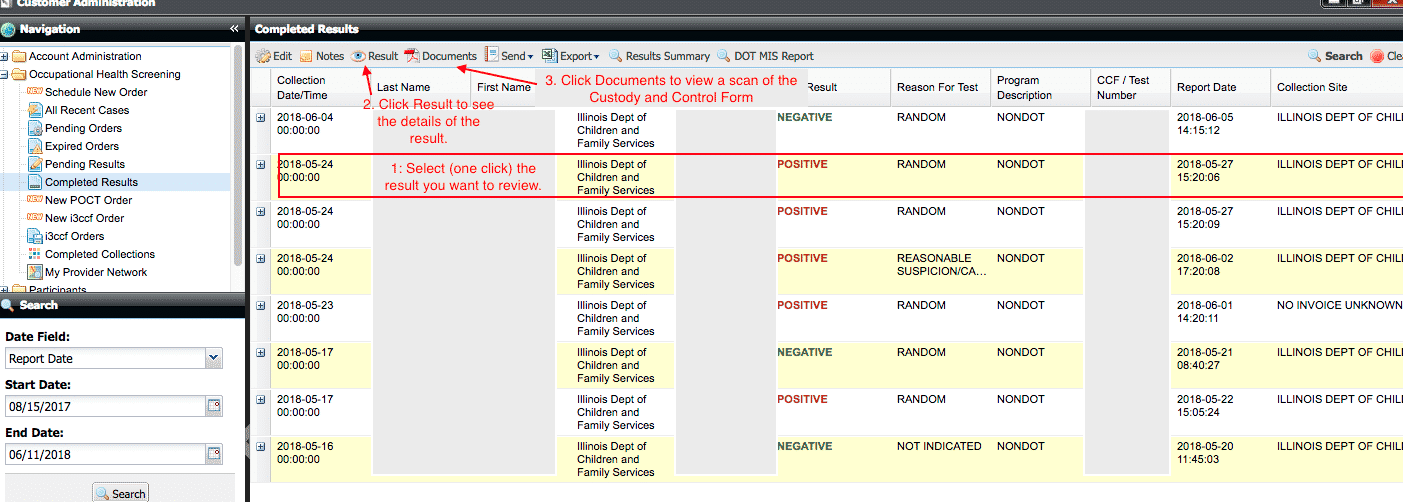Open Schedule New Order in navigation
The height and width of the screenshot is (502, 1403).
pyautogui.click(x=95, y=92)
